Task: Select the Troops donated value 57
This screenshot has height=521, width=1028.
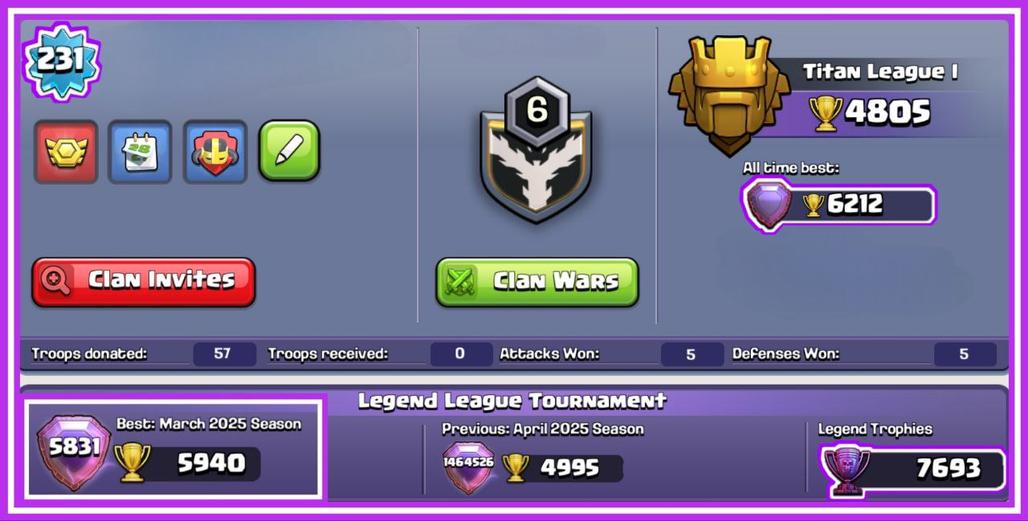Action: (223, 354)
